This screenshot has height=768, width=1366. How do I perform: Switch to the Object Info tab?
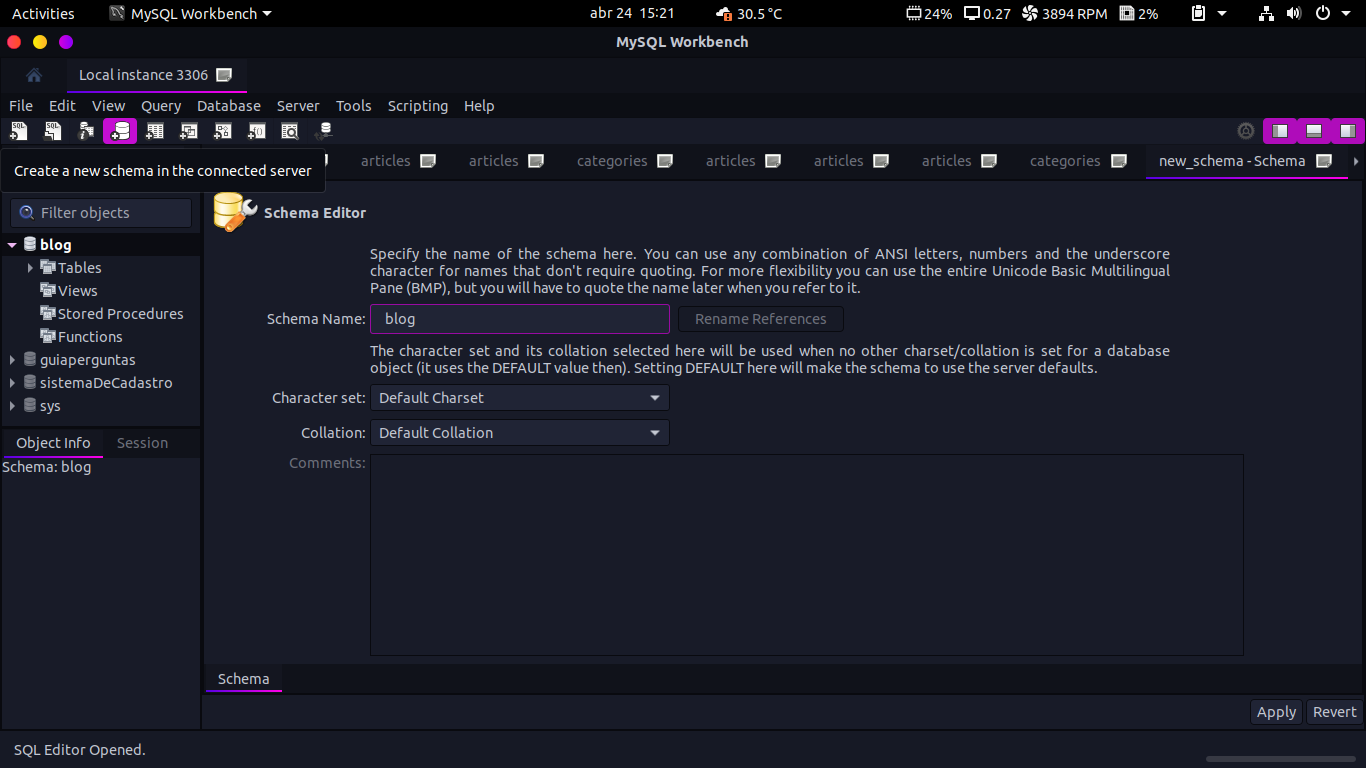point(53,443)
